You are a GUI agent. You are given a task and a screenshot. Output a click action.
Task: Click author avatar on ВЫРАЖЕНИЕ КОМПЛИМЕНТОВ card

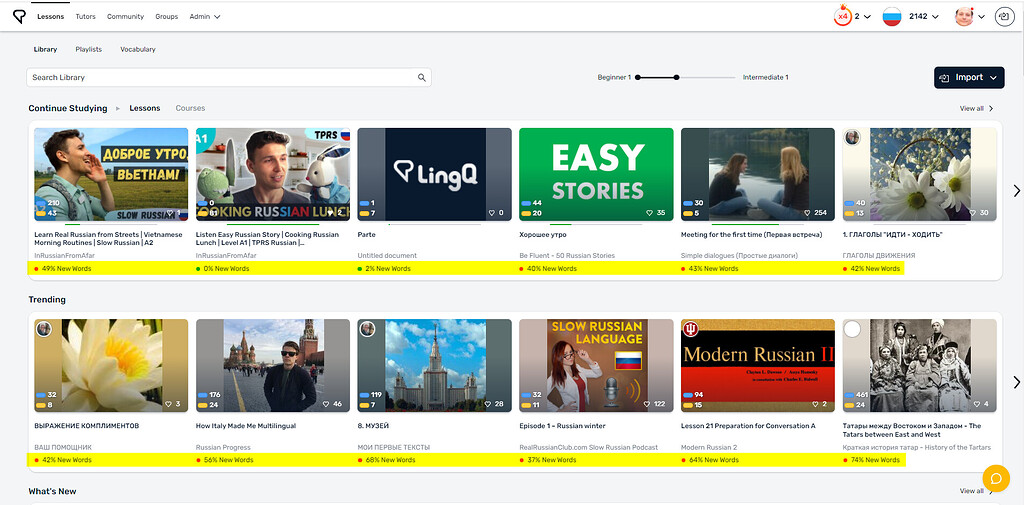[x=43, y=329]
